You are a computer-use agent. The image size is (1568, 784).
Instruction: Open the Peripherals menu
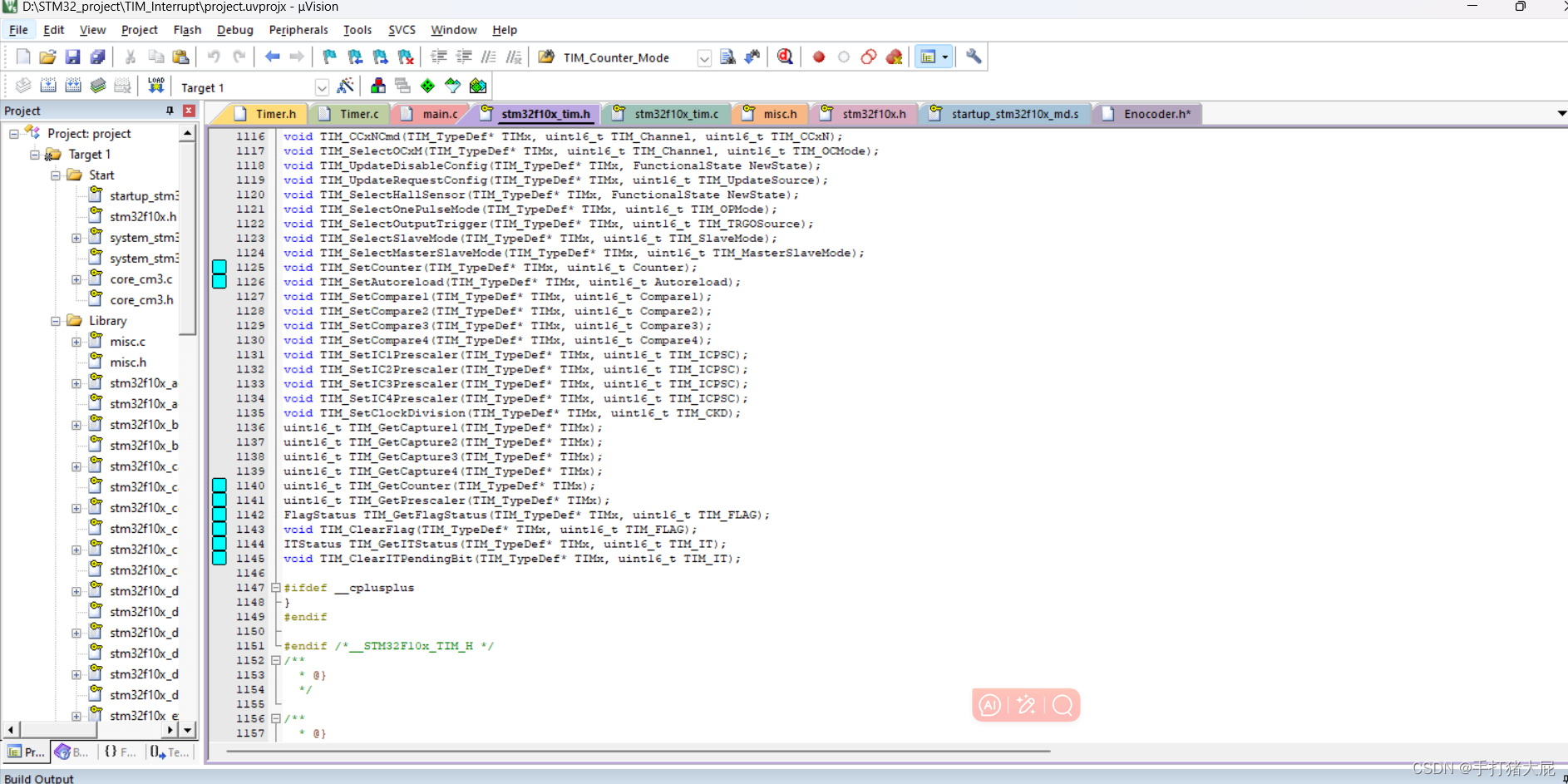point(298,30)
